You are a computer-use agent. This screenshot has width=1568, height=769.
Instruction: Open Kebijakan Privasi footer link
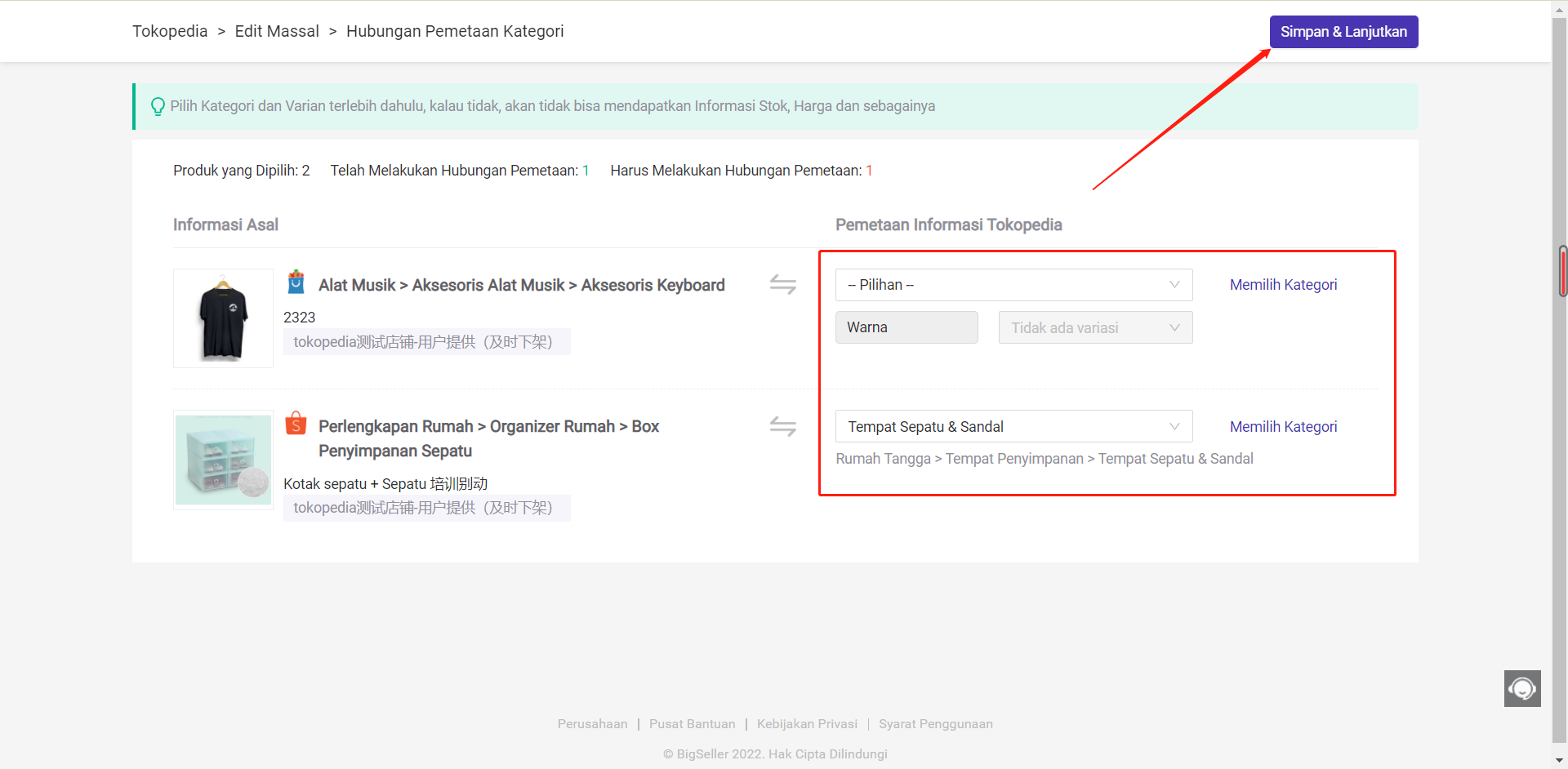(807, 724)
